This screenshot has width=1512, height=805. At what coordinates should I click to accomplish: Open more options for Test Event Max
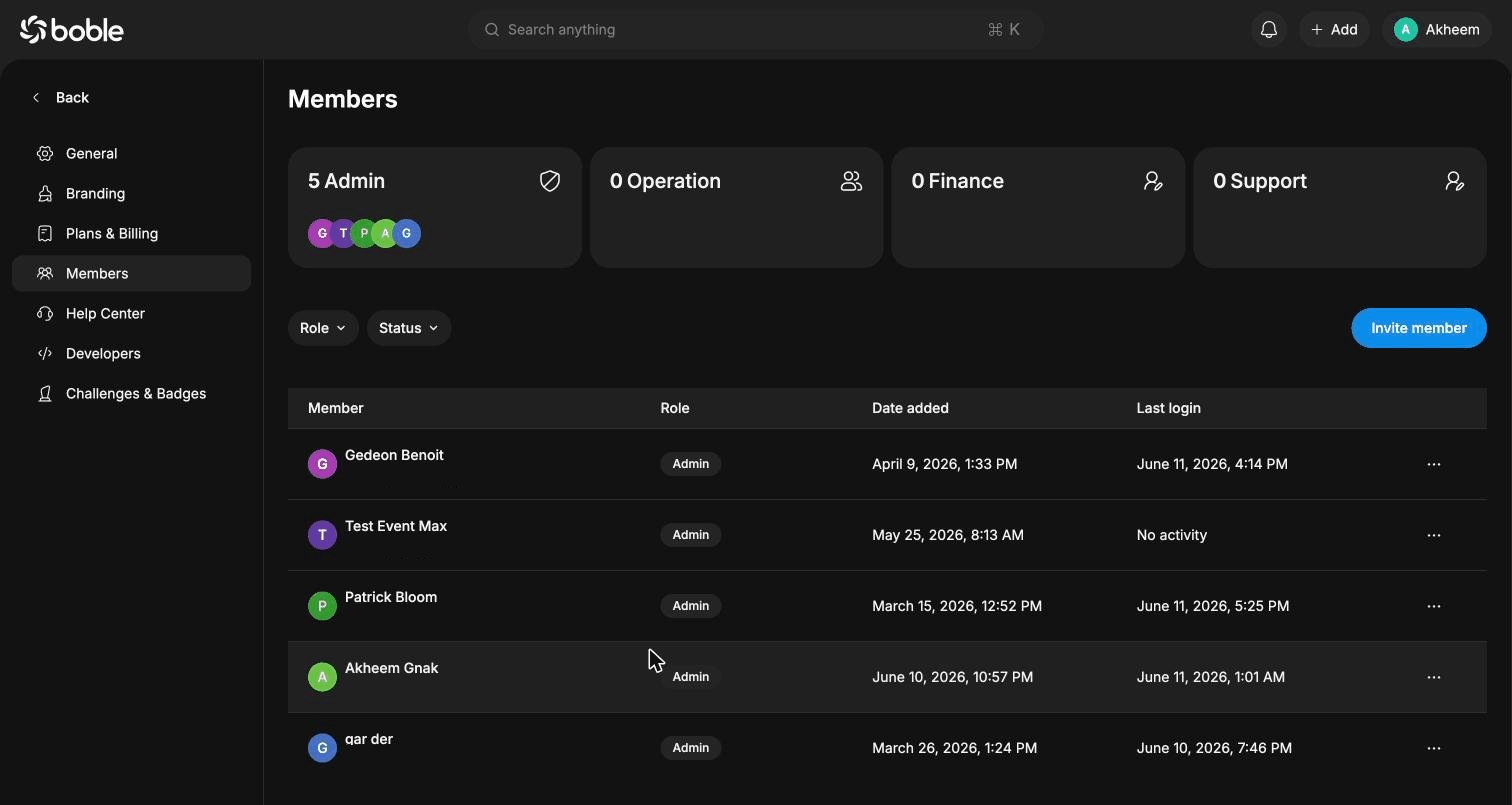tap(1434, 535)
